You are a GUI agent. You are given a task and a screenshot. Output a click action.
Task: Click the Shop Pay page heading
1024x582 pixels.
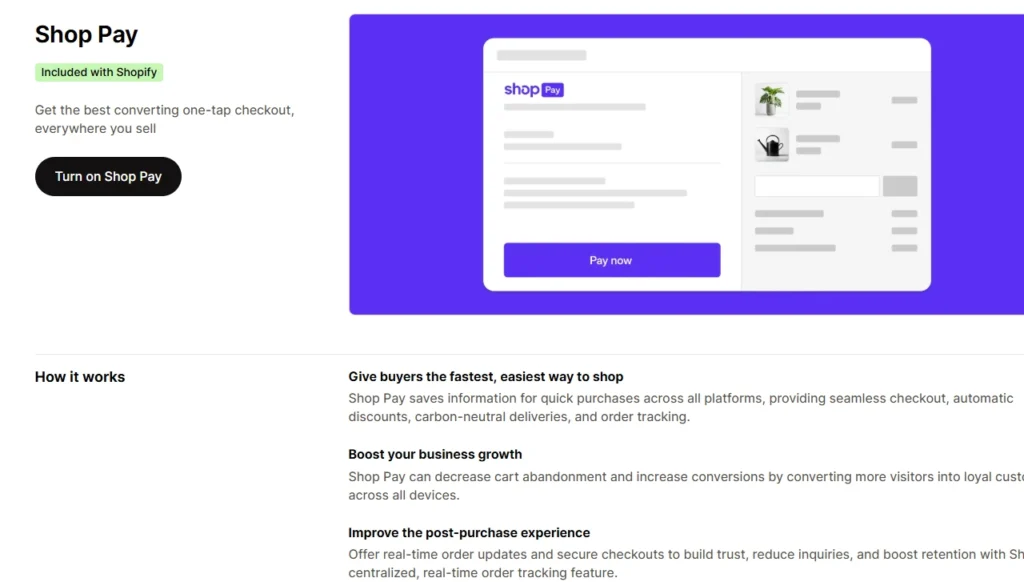(x=86, y=34)
